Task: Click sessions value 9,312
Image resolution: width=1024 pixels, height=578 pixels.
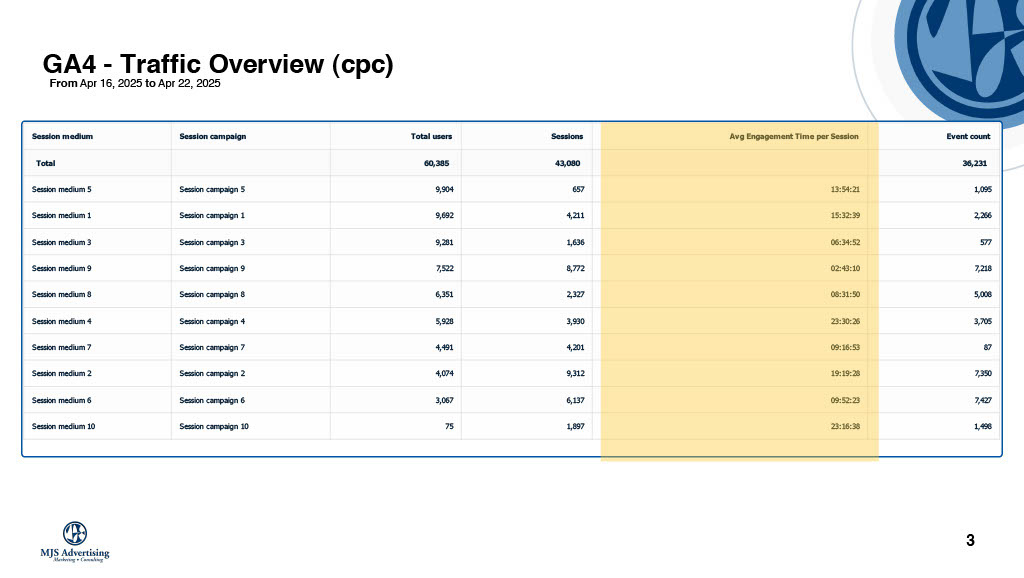Action: (x=575, y=374)
